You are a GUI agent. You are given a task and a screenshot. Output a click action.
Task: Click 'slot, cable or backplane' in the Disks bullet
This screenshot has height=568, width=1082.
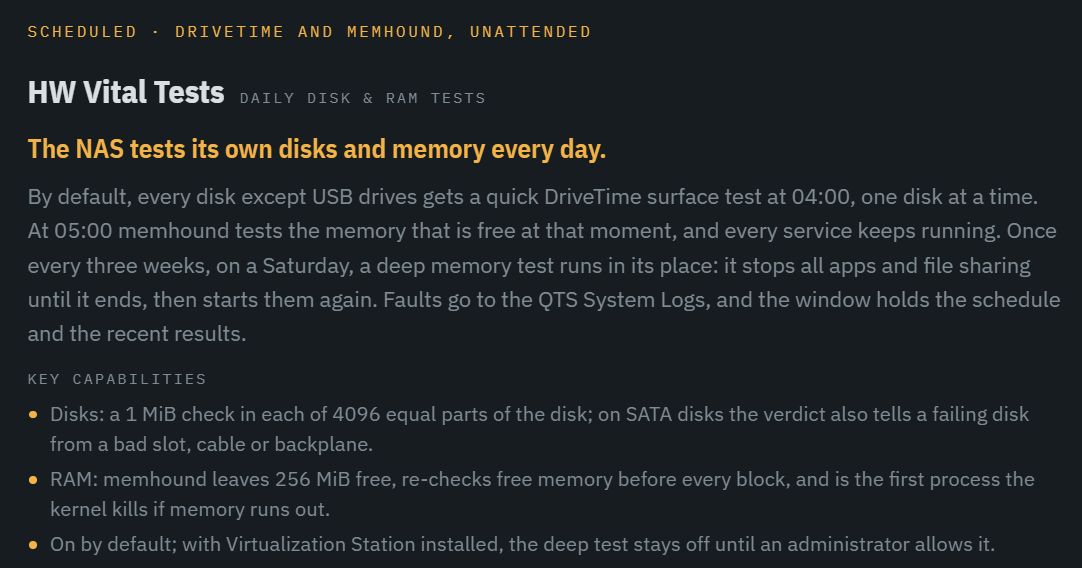coord(270,444)
